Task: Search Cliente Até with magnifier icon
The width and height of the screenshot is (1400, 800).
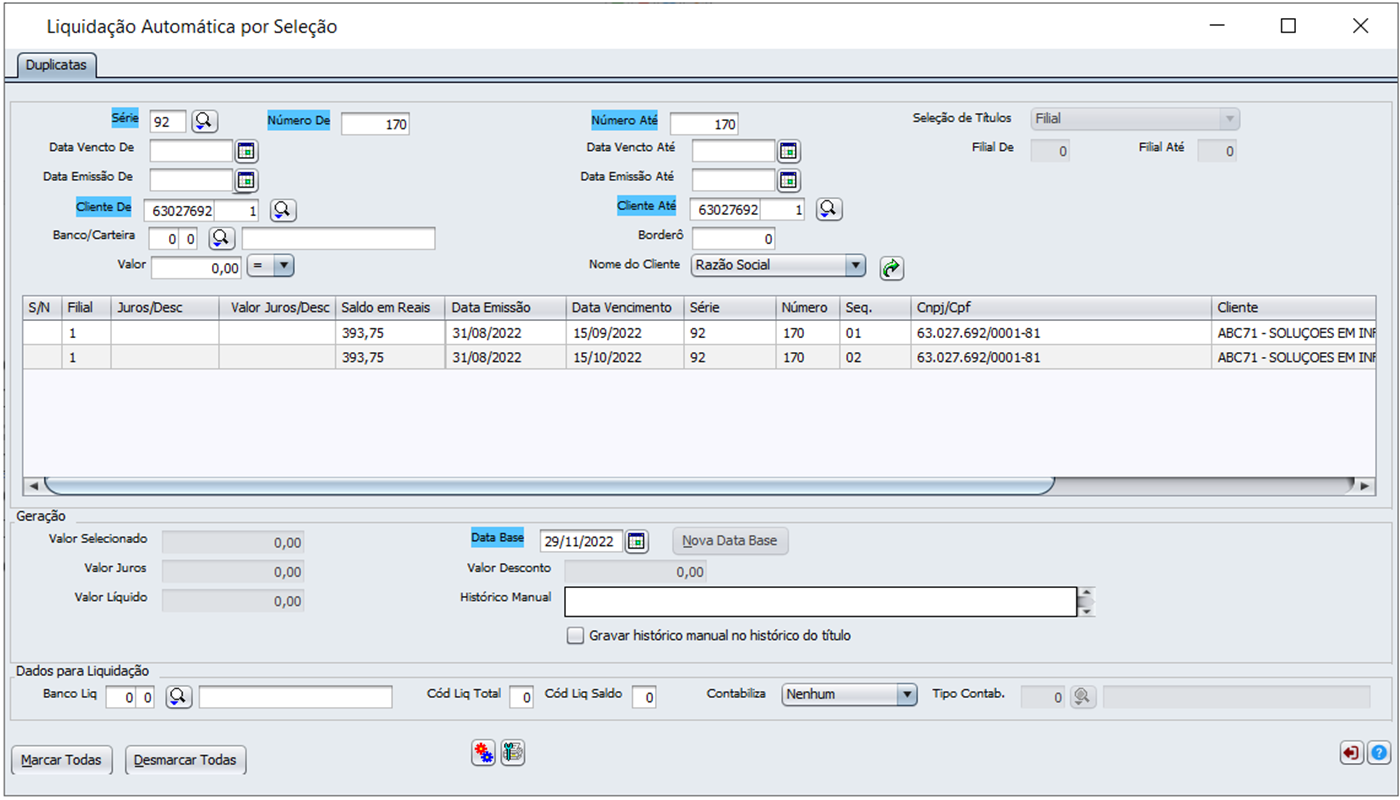Action: 829,209
